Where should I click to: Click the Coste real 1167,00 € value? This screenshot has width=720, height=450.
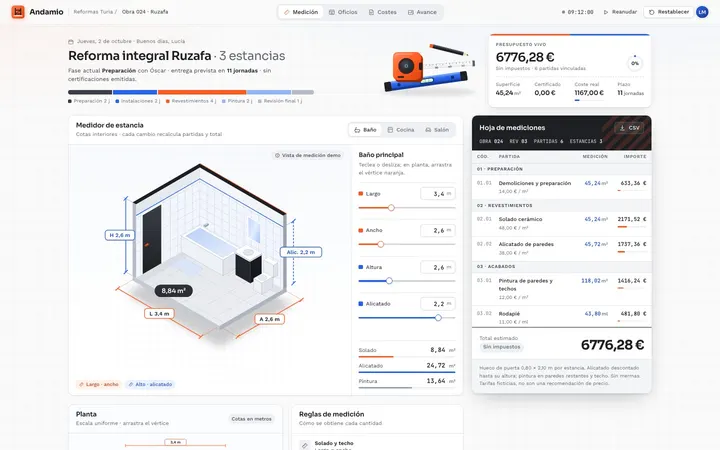click(589, 93)
